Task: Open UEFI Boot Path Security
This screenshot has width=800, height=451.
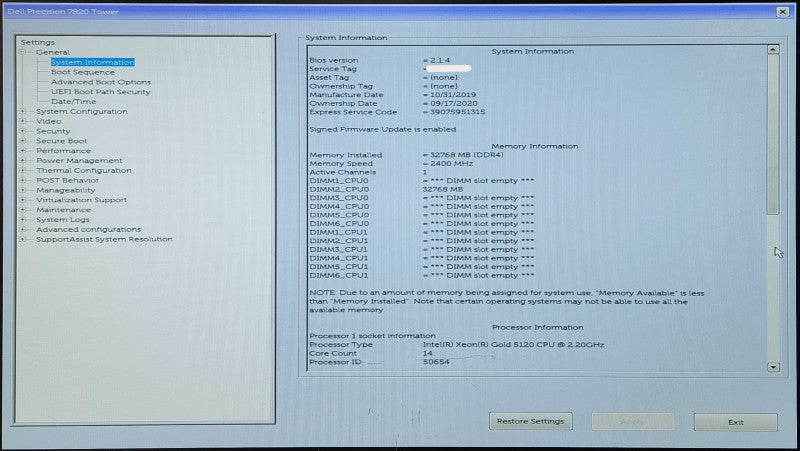Action: pos(101,92)
